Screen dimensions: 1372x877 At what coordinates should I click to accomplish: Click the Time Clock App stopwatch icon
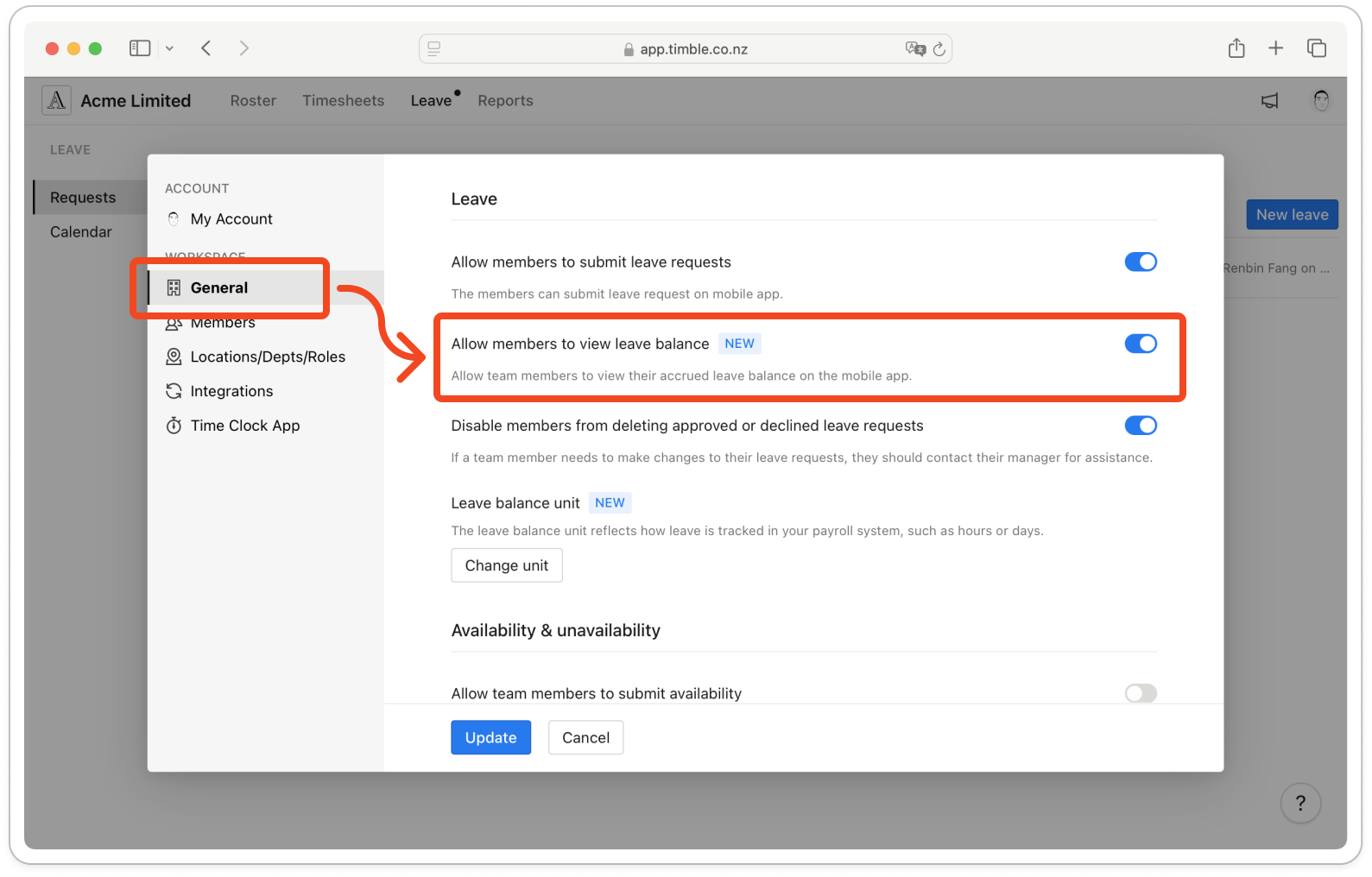tap(174, 426)
